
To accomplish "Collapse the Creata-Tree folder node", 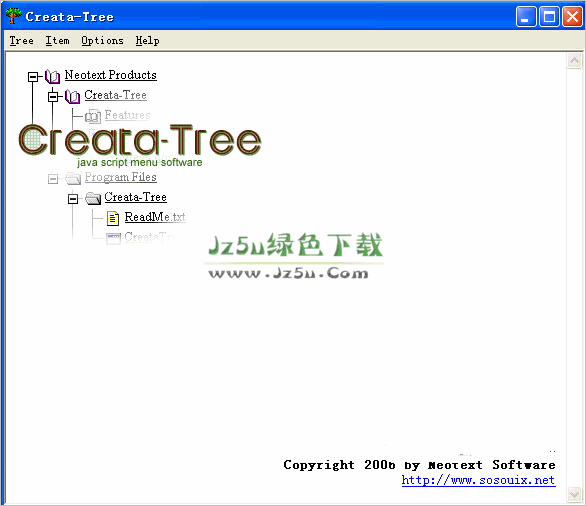I will pos(73,199).
